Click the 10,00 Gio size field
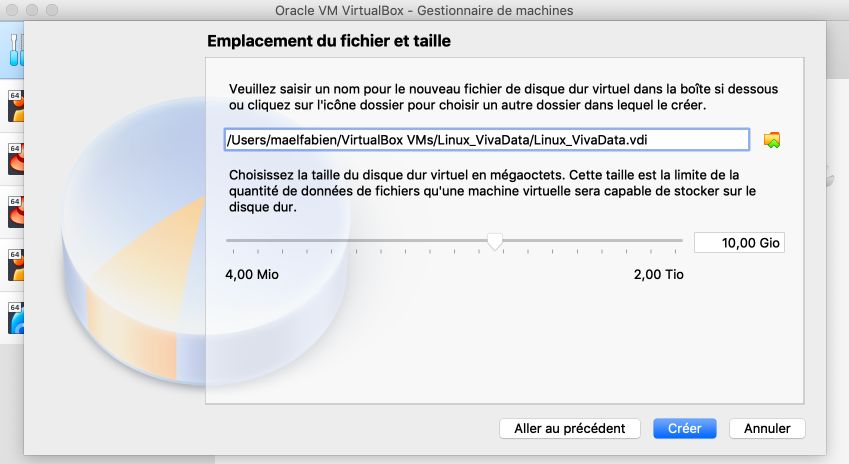The height and width of the screenshot is (464, 849). tap(739, 243)
